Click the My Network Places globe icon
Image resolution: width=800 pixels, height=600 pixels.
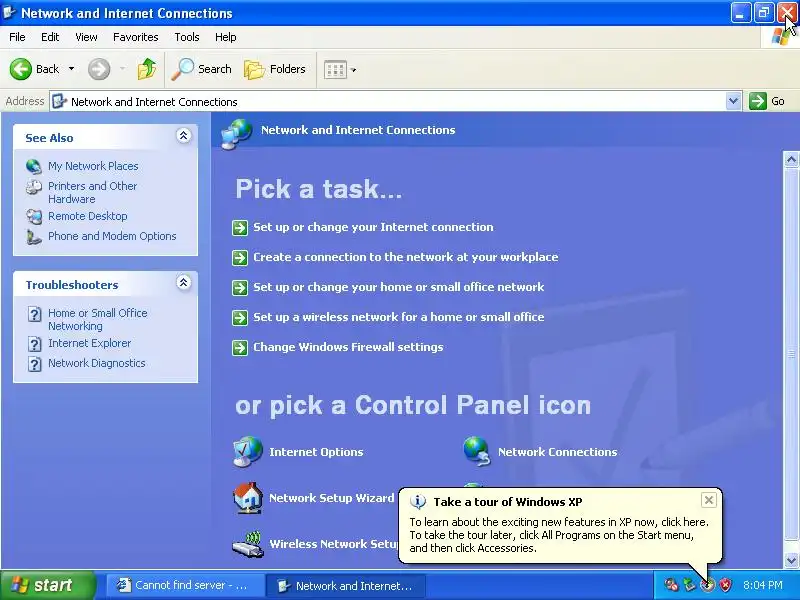tap(34, 166)
